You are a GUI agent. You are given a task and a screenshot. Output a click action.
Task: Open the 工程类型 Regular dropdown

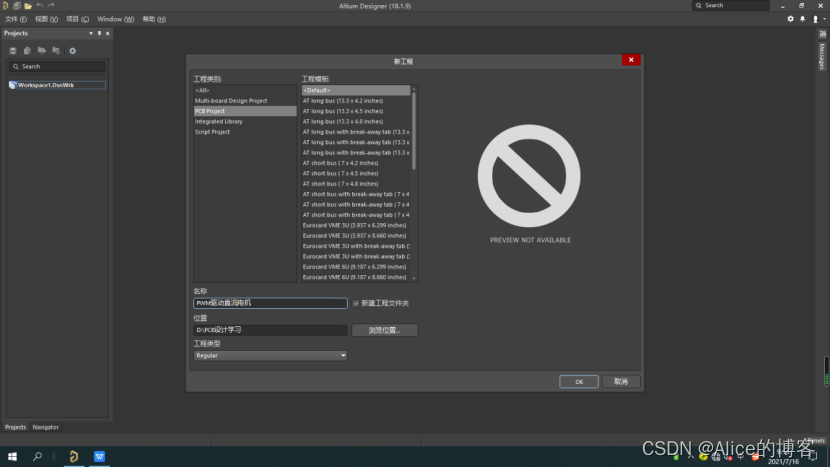click(x=270, y=356)
